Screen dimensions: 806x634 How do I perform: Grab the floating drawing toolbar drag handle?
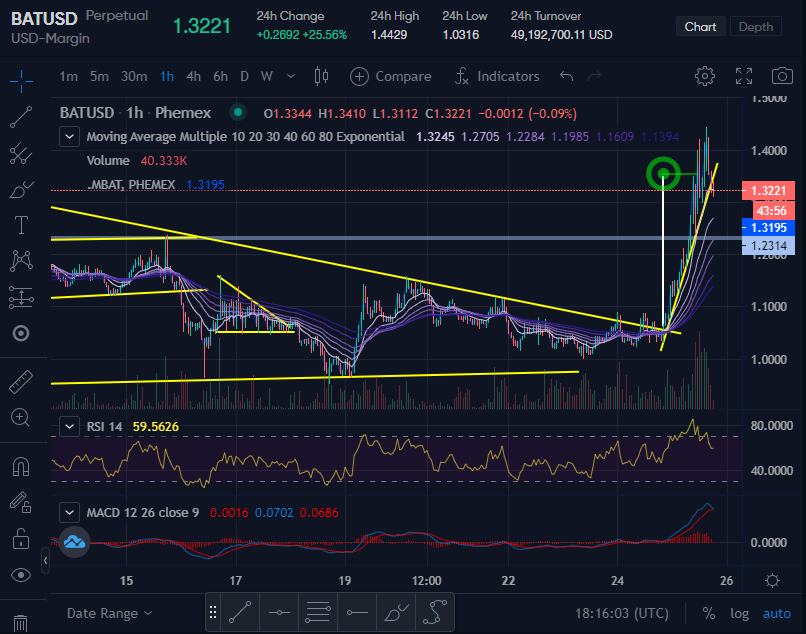(x=213, y=612)
